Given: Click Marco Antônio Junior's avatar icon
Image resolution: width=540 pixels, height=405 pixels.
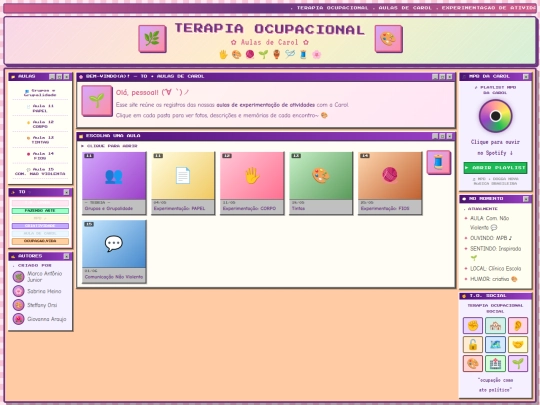Looking at the screenshot, I should click(x=19, y=277).
